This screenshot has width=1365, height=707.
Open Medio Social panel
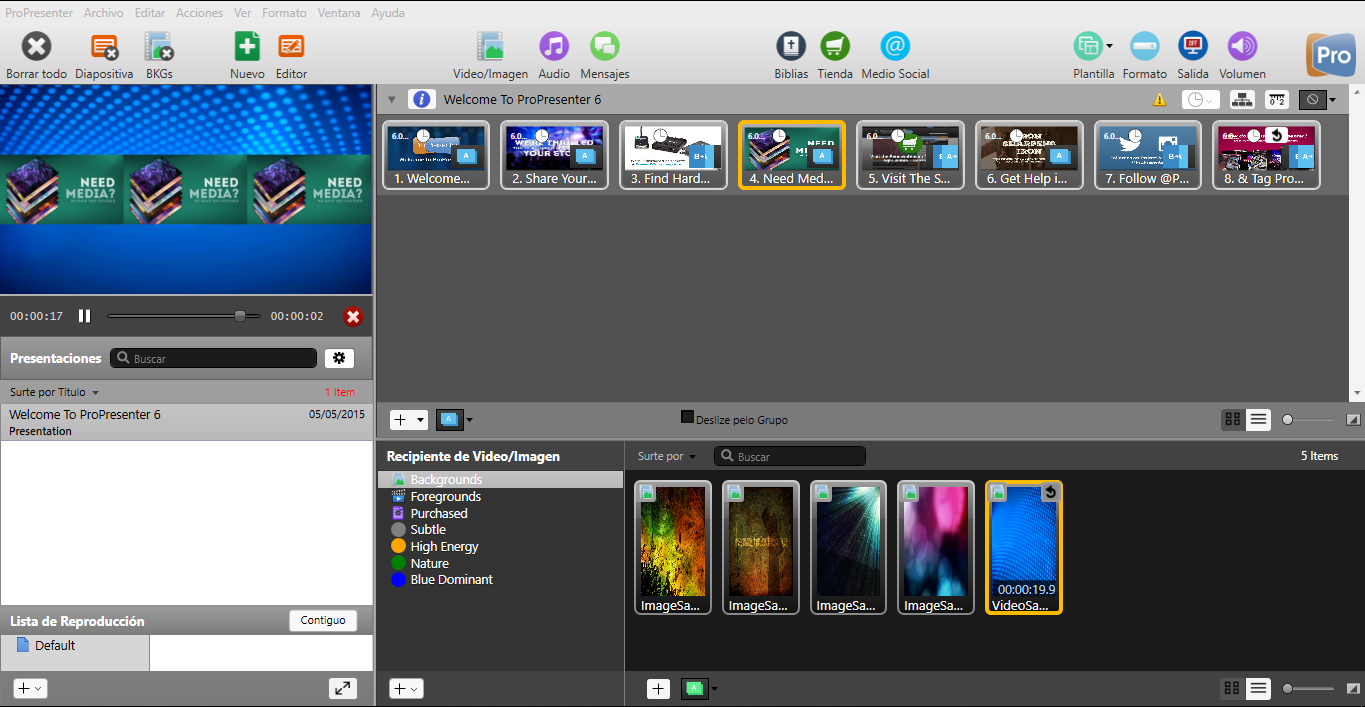tap(895, 47)
